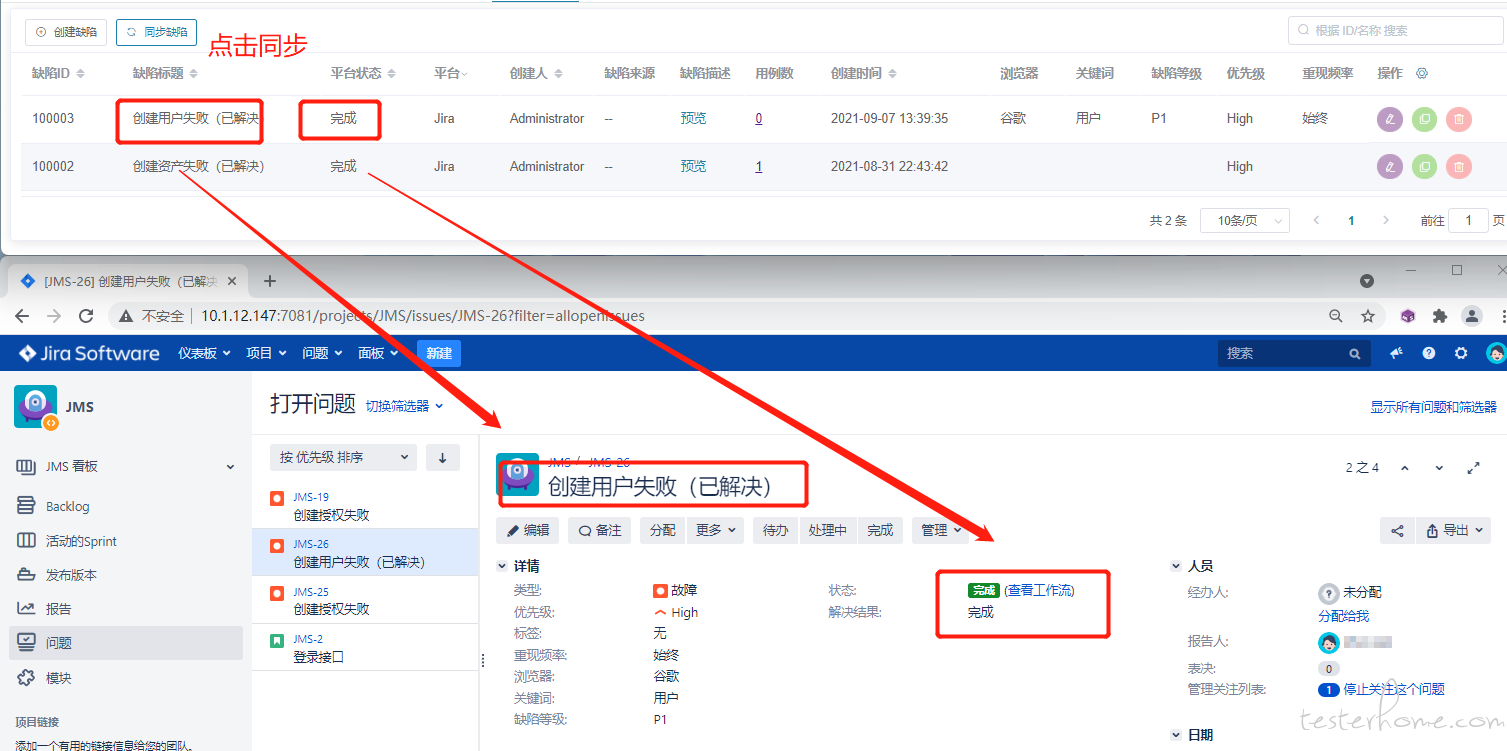The image size is (1507, 751).
Task: Click the 备注 button
Action: tap(599, 530)
